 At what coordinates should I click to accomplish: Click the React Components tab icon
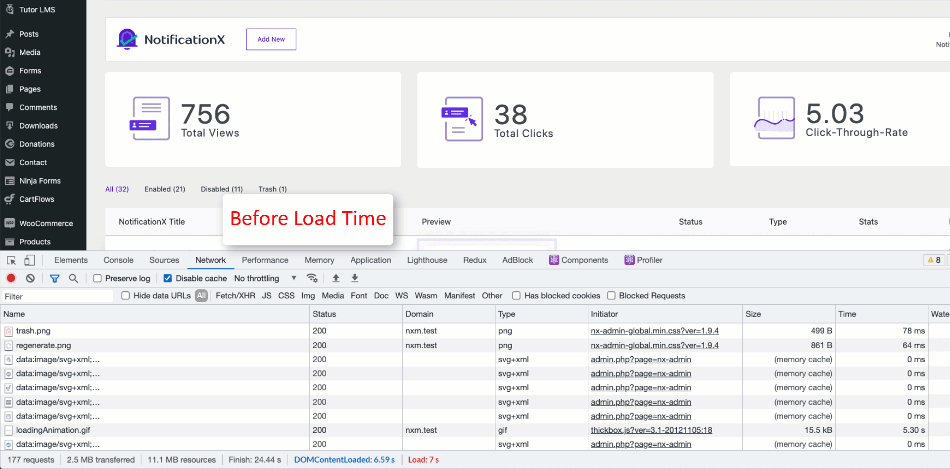pos(554,260)
